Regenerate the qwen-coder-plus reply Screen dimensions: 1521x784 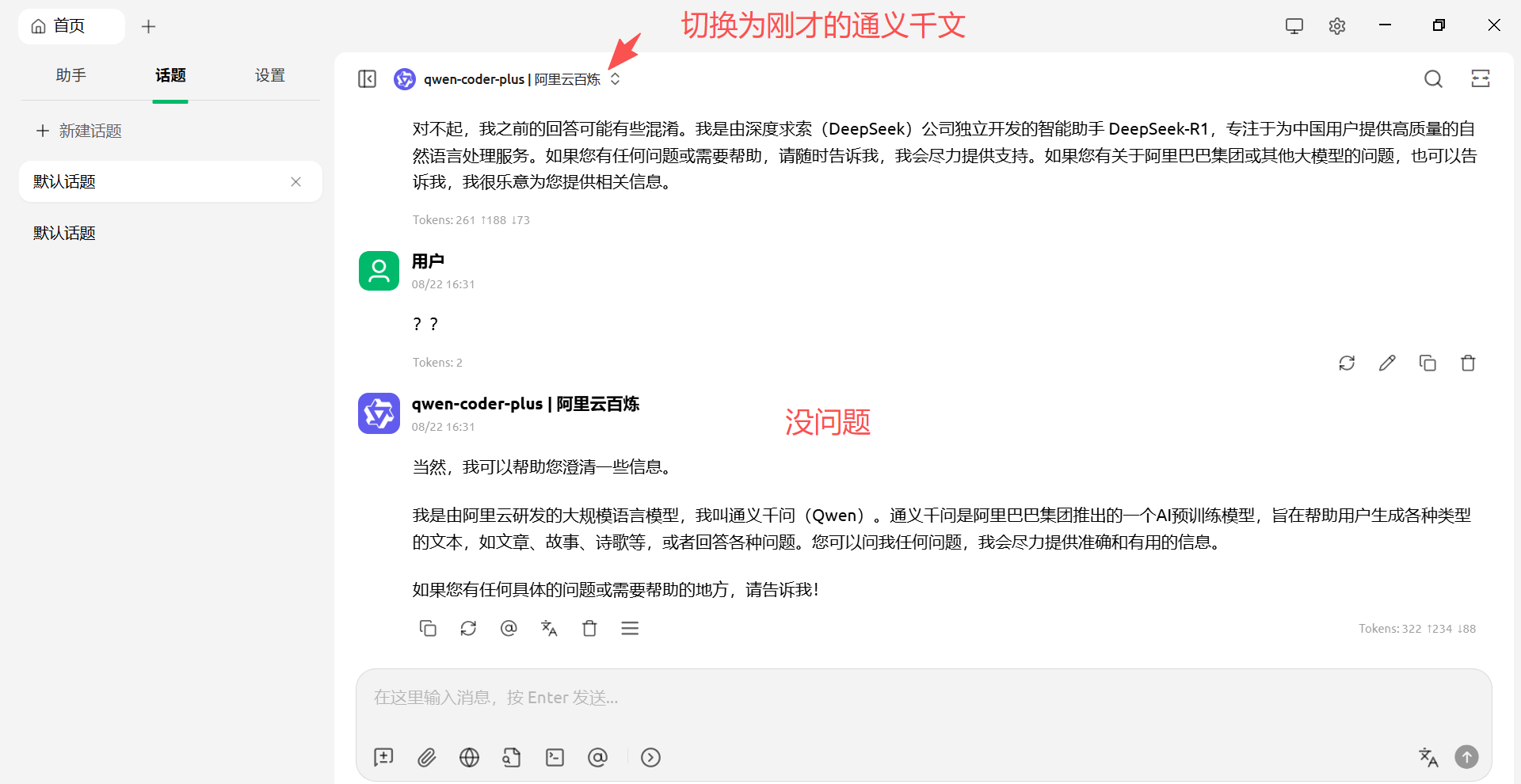click(x=468, y=628)
